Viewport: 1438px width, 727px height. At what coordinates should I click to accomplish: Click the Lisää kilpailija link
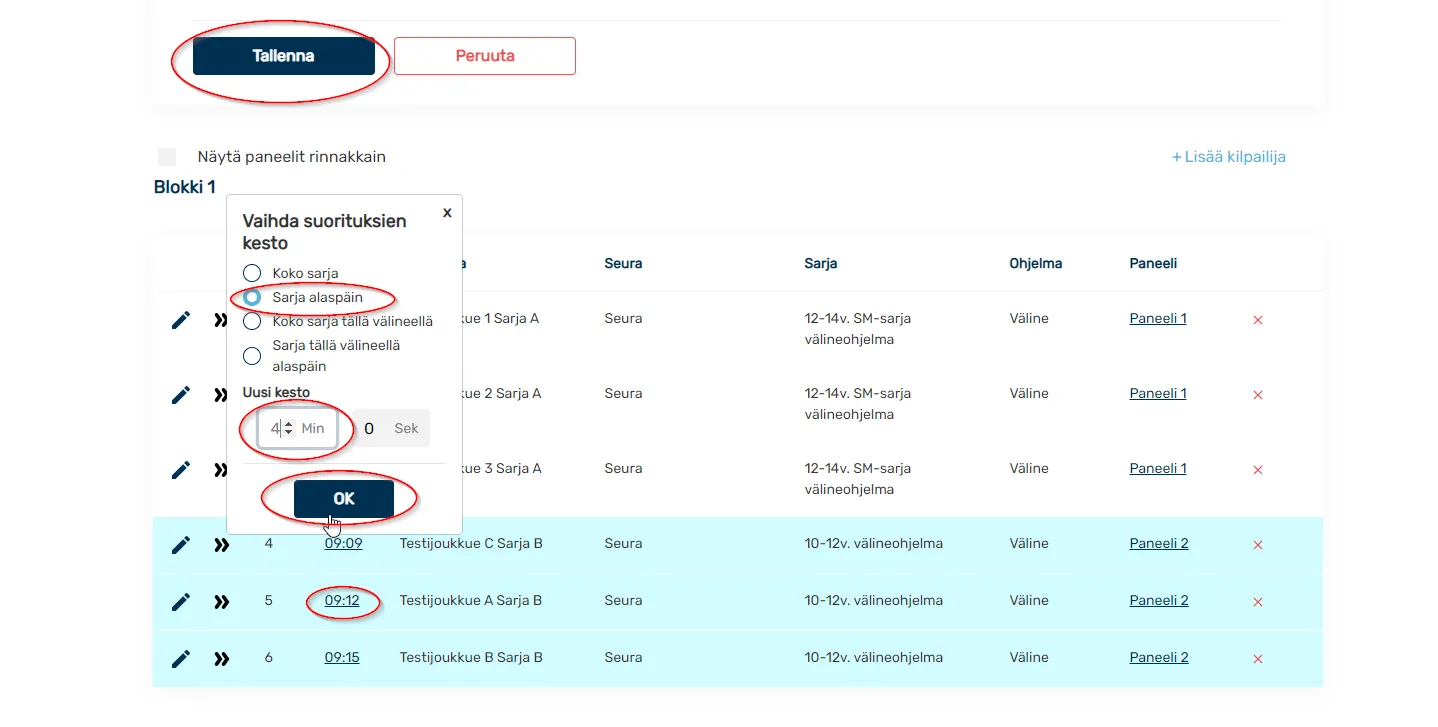pyautogui.click(x=1229, y=157)
